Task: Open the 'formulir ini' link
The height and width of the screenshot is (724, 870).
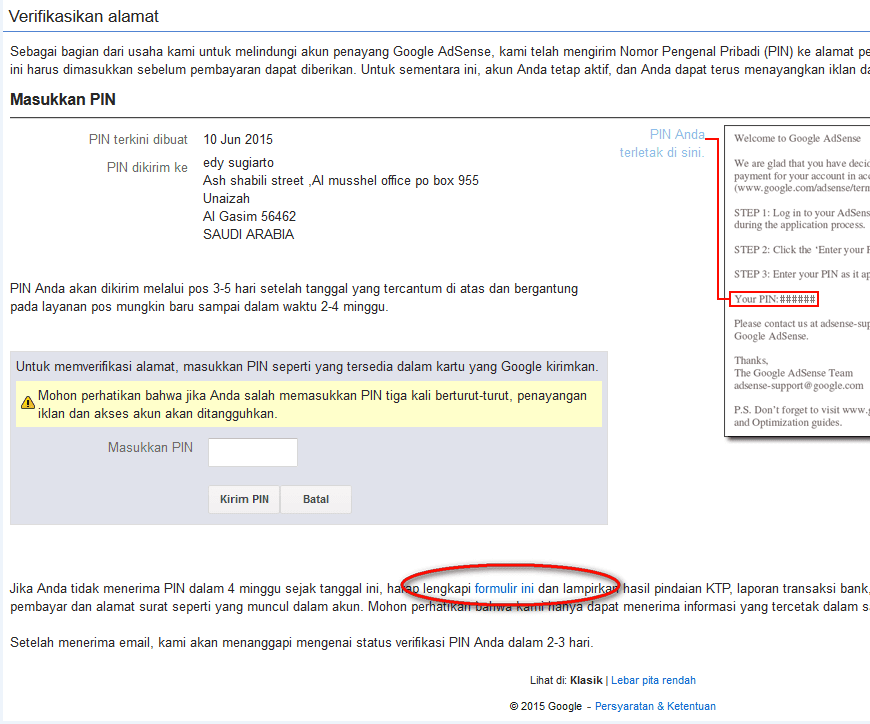Action: coord(504,589)
